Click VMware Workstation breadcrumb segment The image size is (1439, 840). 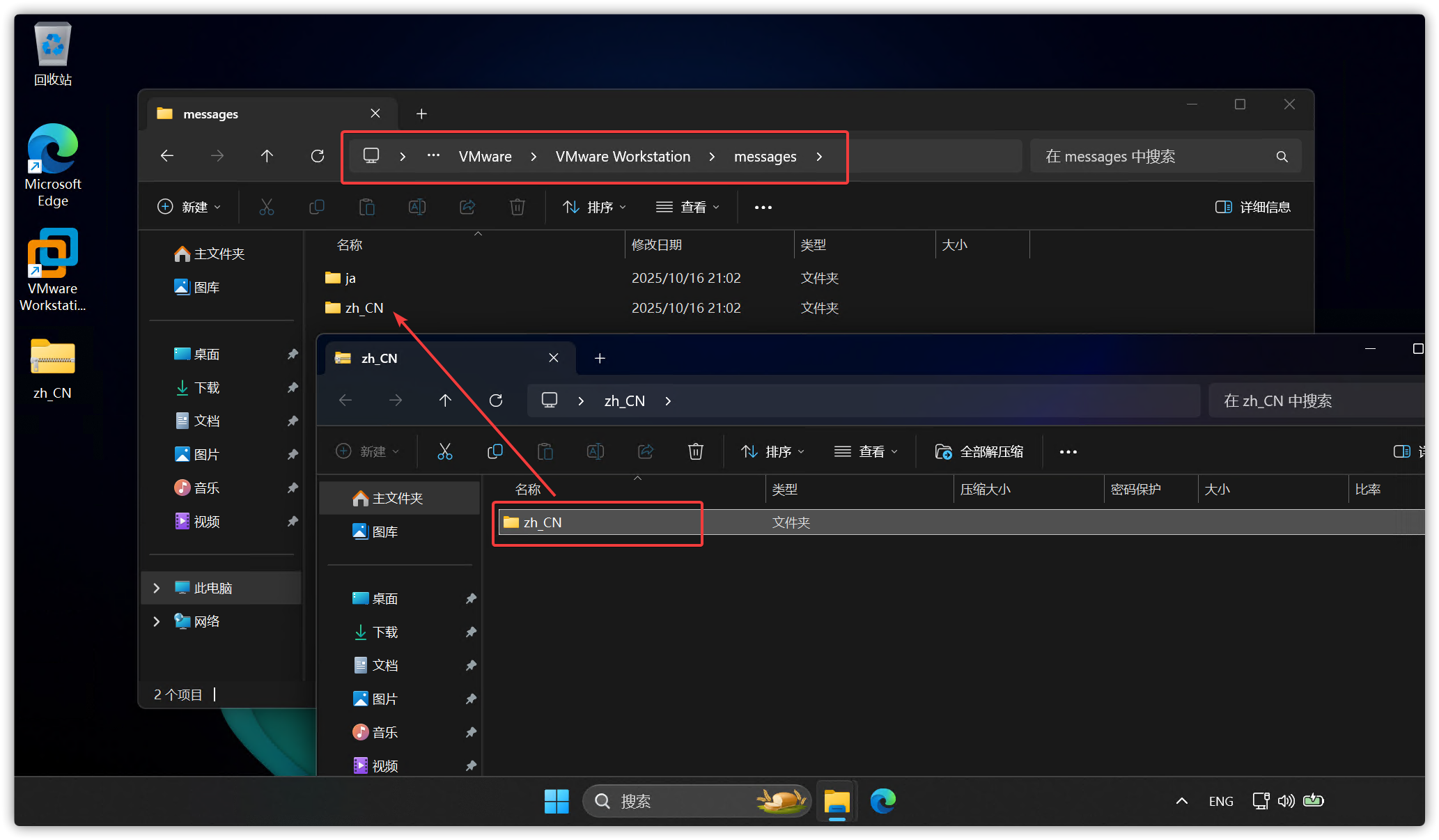click(623, 157)
